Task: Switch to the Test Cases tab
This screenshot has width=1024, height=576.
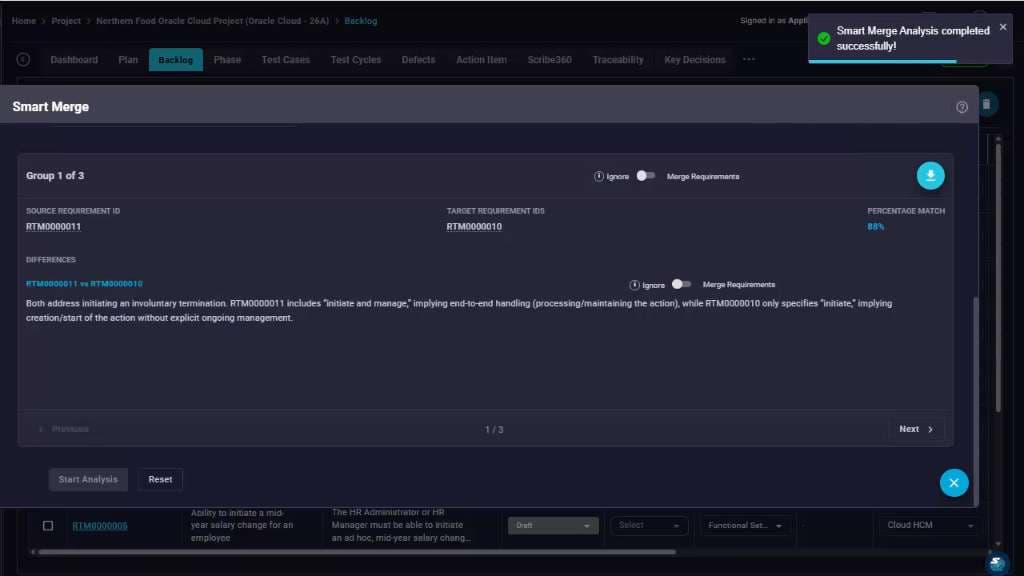Action: pos(285,59)
